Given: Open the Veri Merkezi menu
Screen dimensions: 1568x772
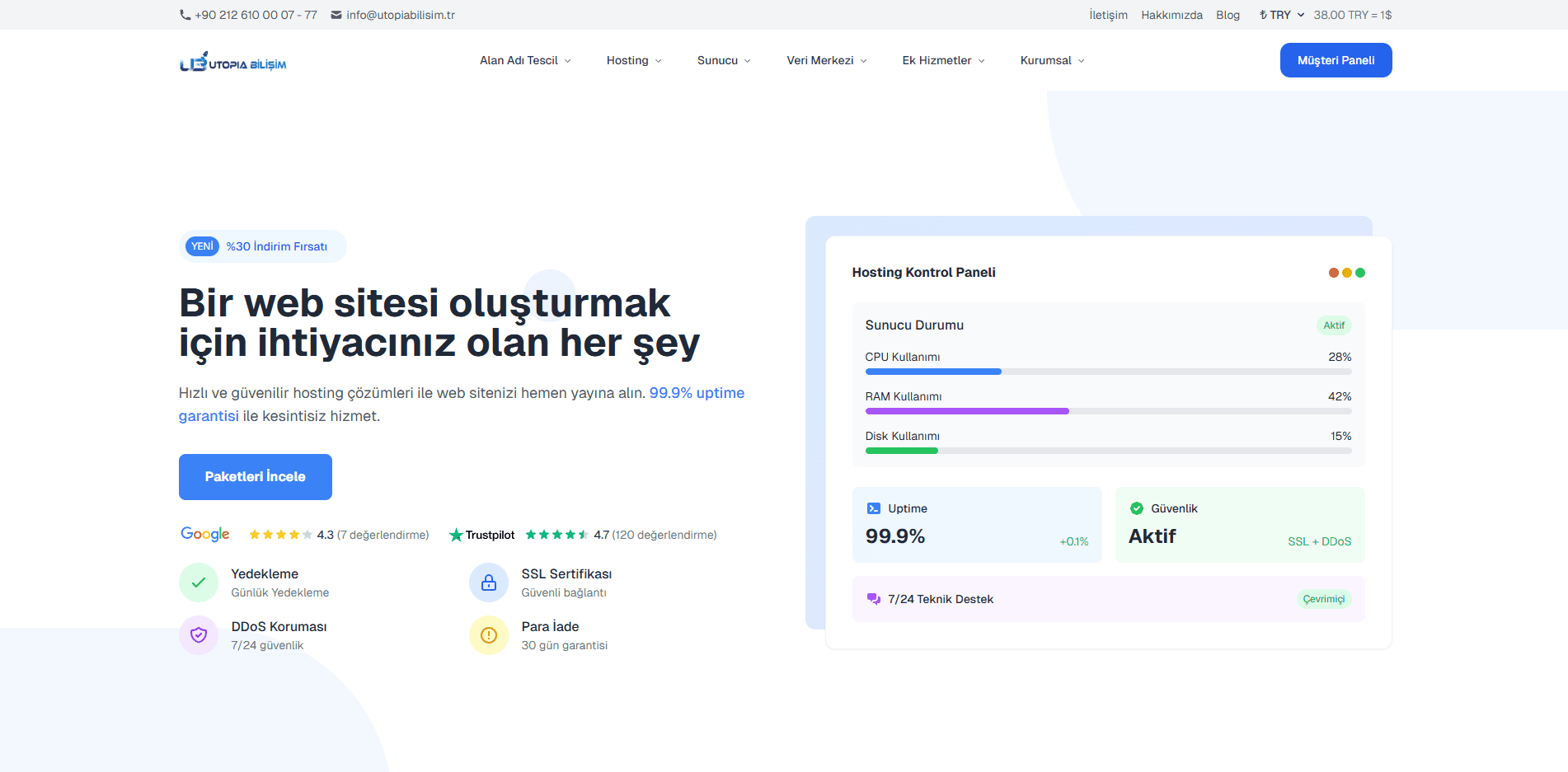Looking at the screenshot, I should tap(826, 60).
